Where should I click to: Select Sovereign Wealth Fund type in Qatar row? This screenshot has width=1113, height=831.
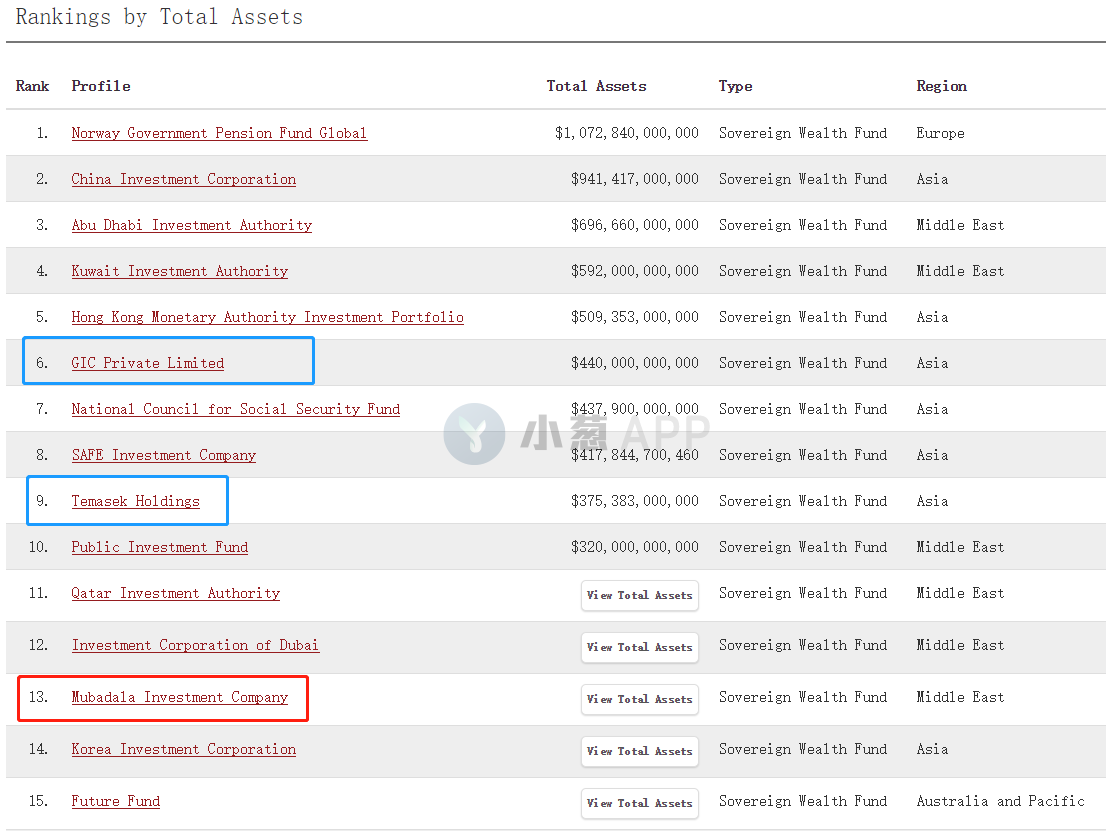pos(803,594)
